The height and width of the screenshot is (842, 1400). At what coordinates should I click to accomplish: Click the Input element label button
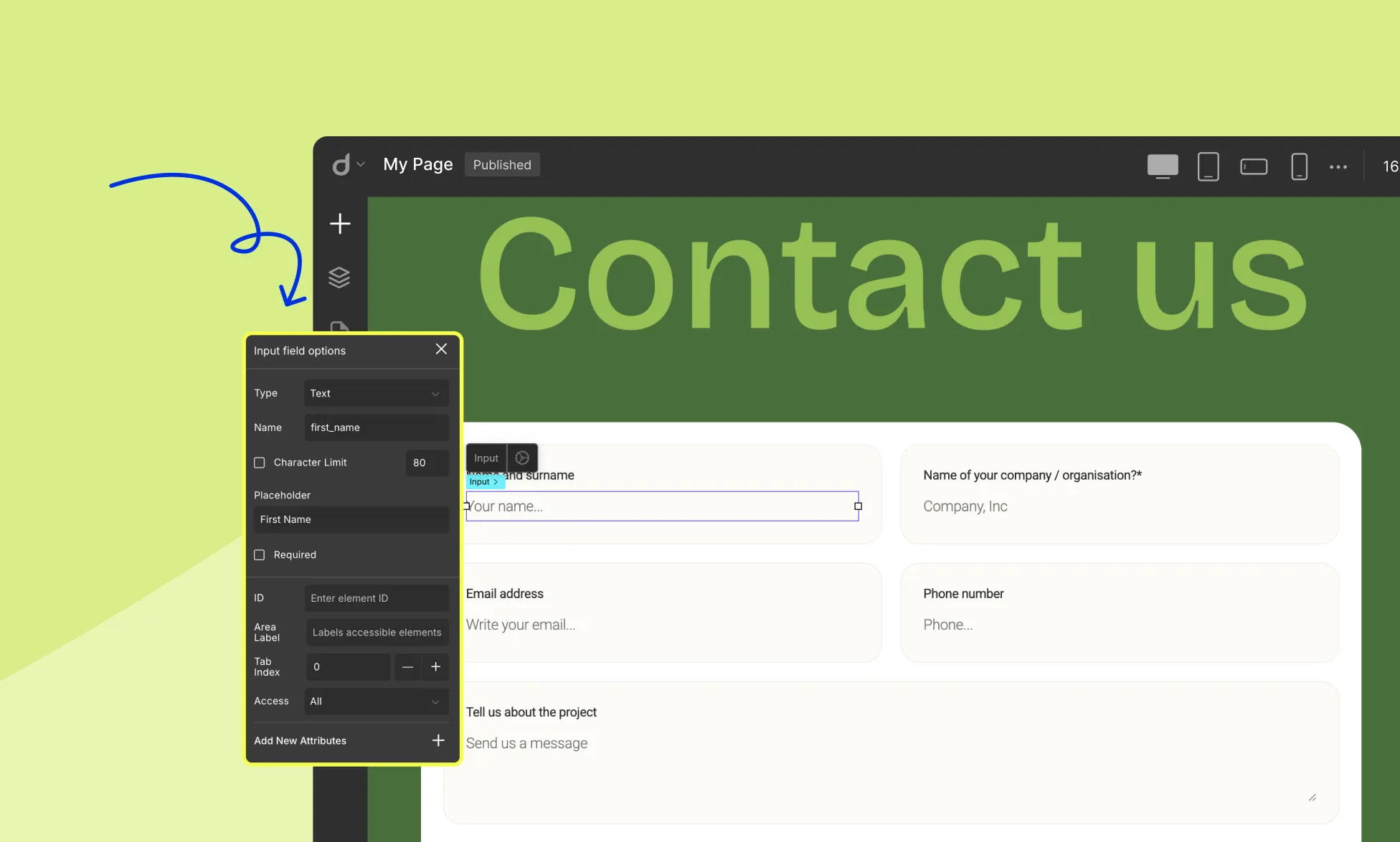click(x=486, y=458)
